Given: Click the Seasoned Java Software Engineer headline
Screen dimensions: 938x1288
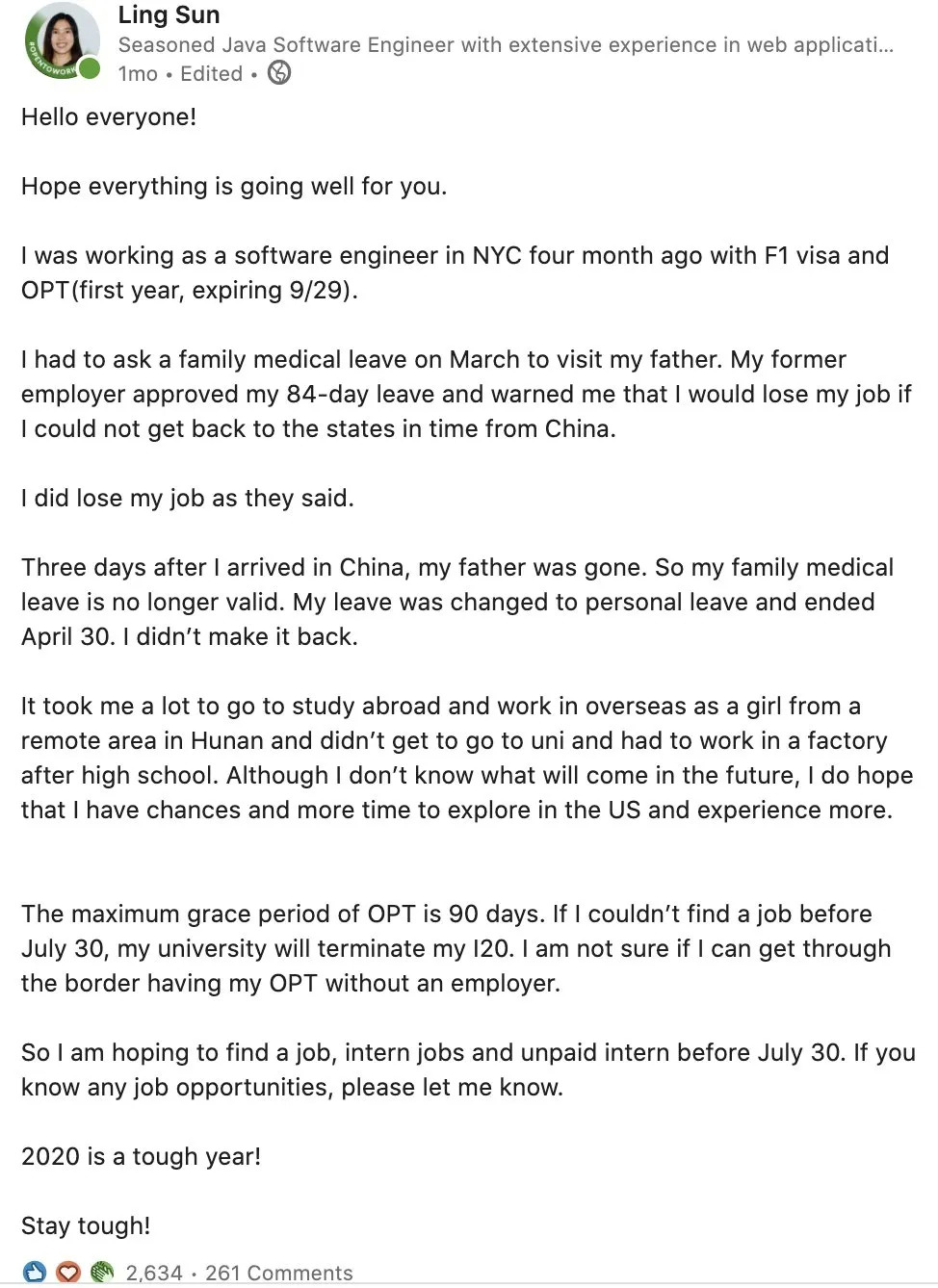Looking at the screenshot, I should pos(505,45).
